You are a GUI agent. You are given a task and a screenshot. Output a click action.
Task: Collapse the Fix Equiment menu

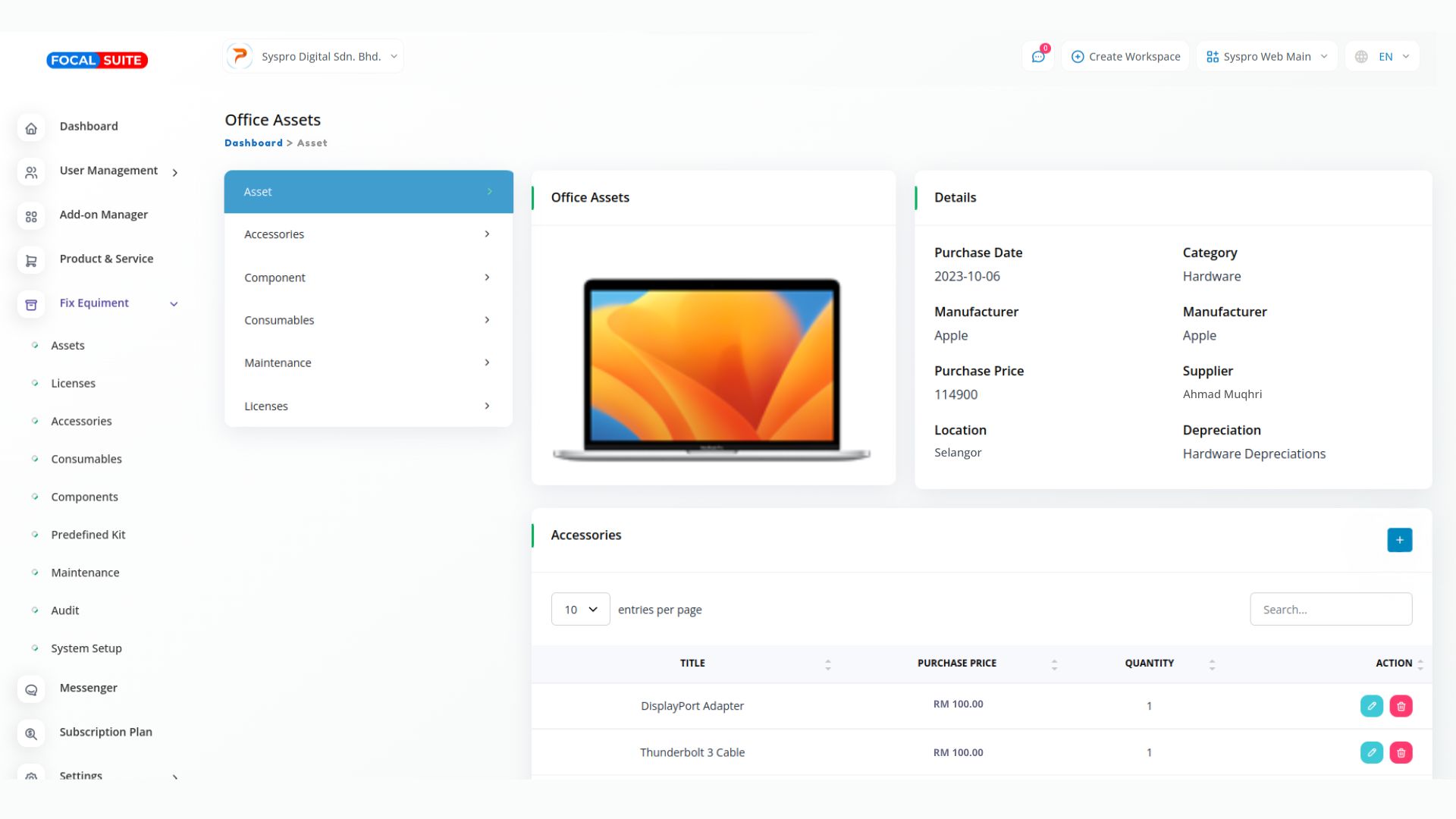[x=174, y=304]
